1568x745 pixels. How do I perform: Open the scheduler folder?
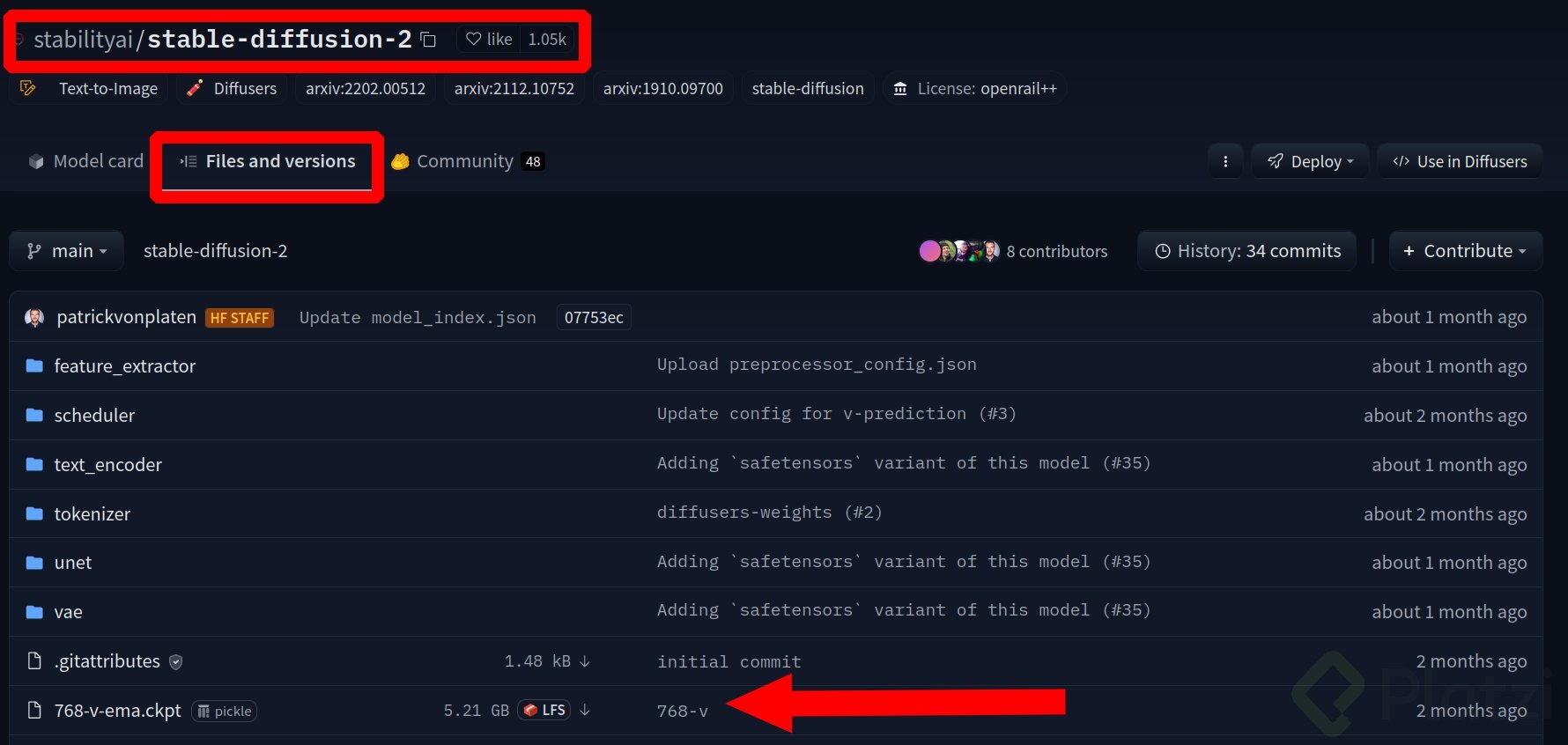94,416
